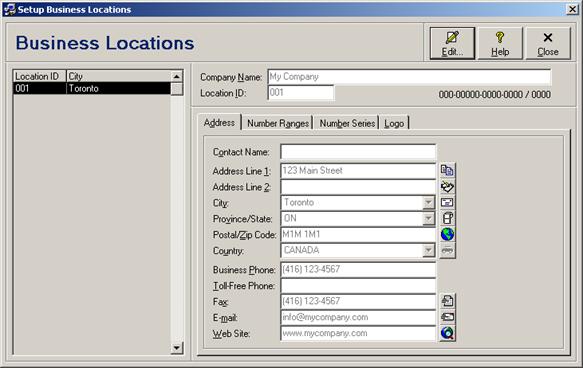Switch to the Logo tab

coord(394,123)
